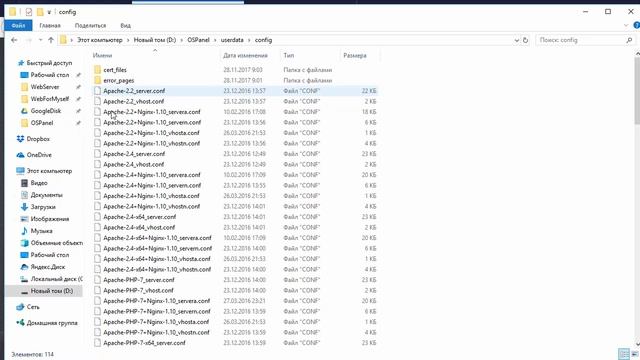Sort by Имя column header
Viewport: 640px width, 360px height.
coord(102,55)
